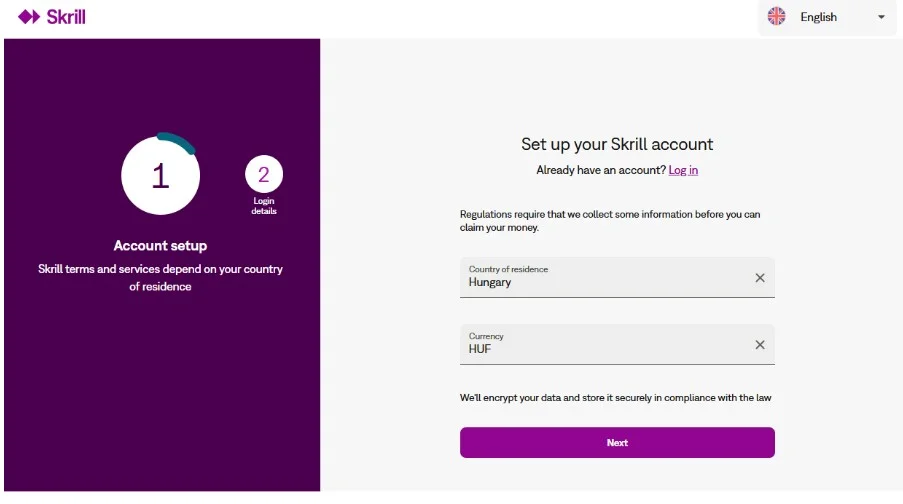Click the Skrill wordmark in the header

point(66,17)
